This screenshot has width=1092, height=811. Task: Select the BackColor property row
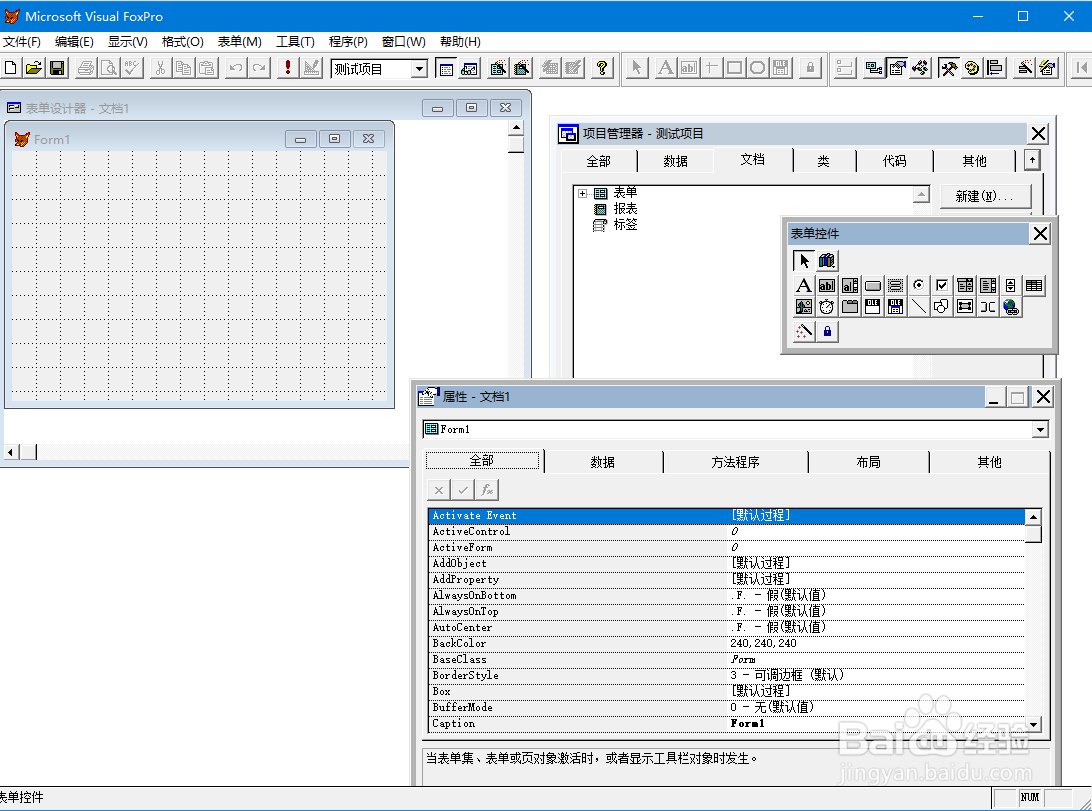[726, 643]
